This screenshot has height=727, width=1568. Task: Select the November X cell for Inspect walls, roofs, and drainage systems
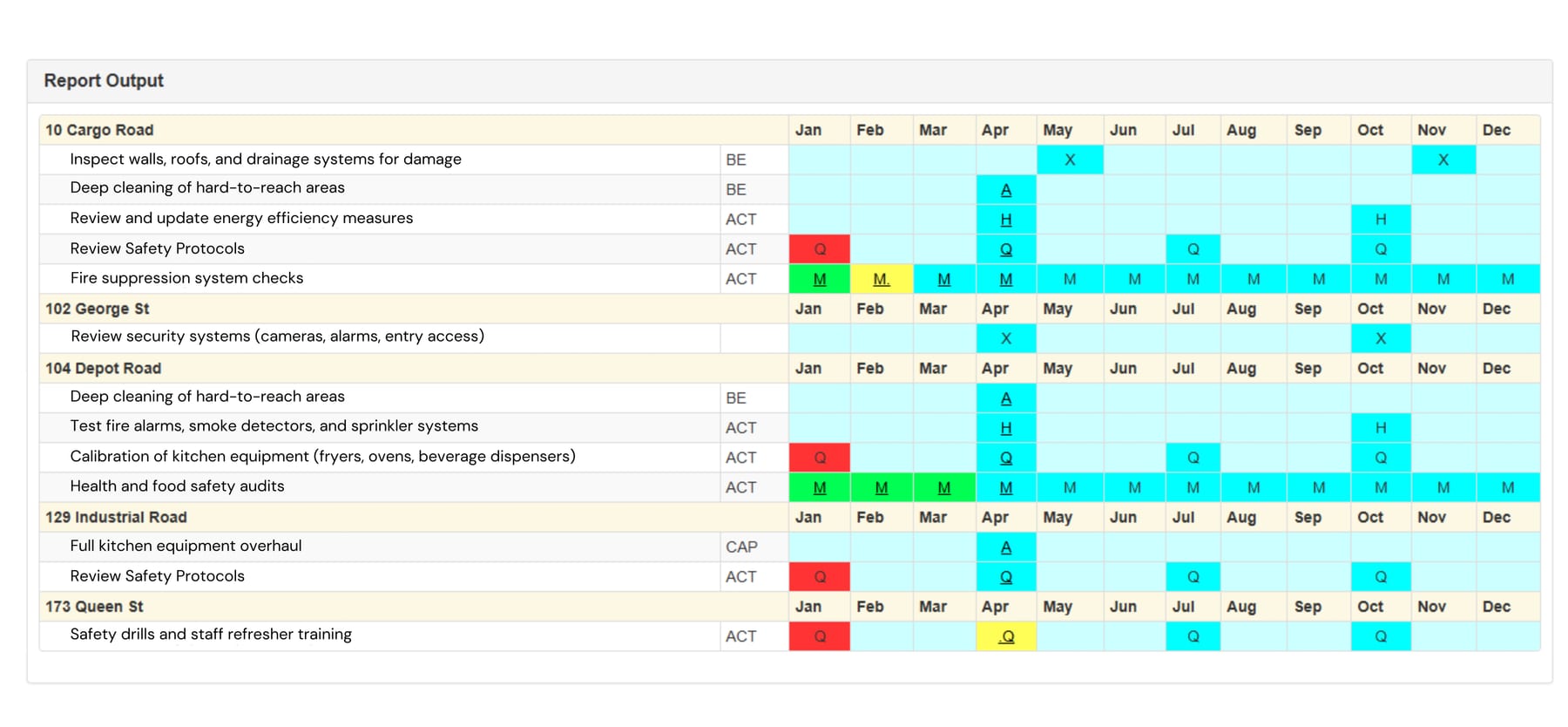click(1443, 160)
